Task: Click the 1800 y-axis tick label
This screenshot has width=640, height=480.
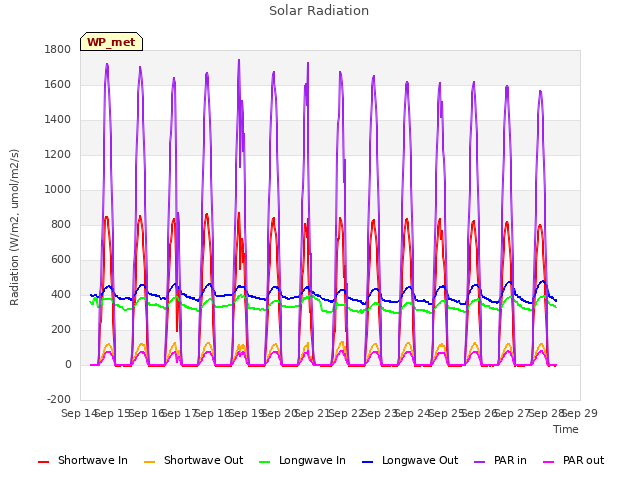Action: pos(58,49)
